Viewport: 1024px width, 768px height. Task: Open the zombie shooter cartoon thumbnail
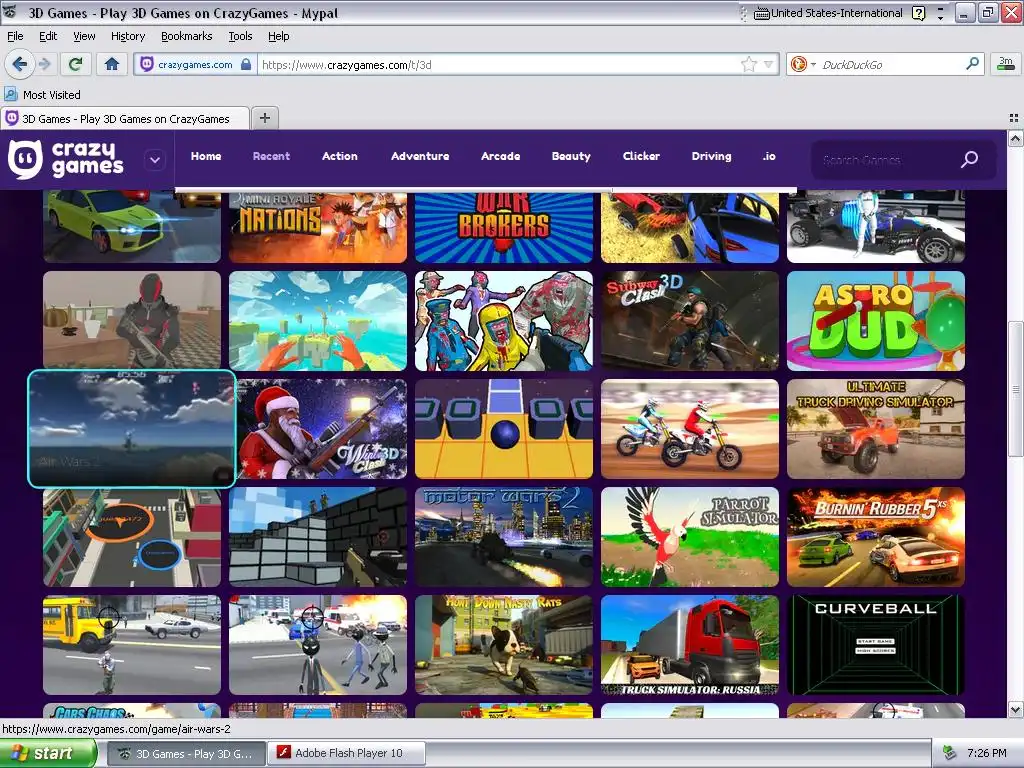504,321
